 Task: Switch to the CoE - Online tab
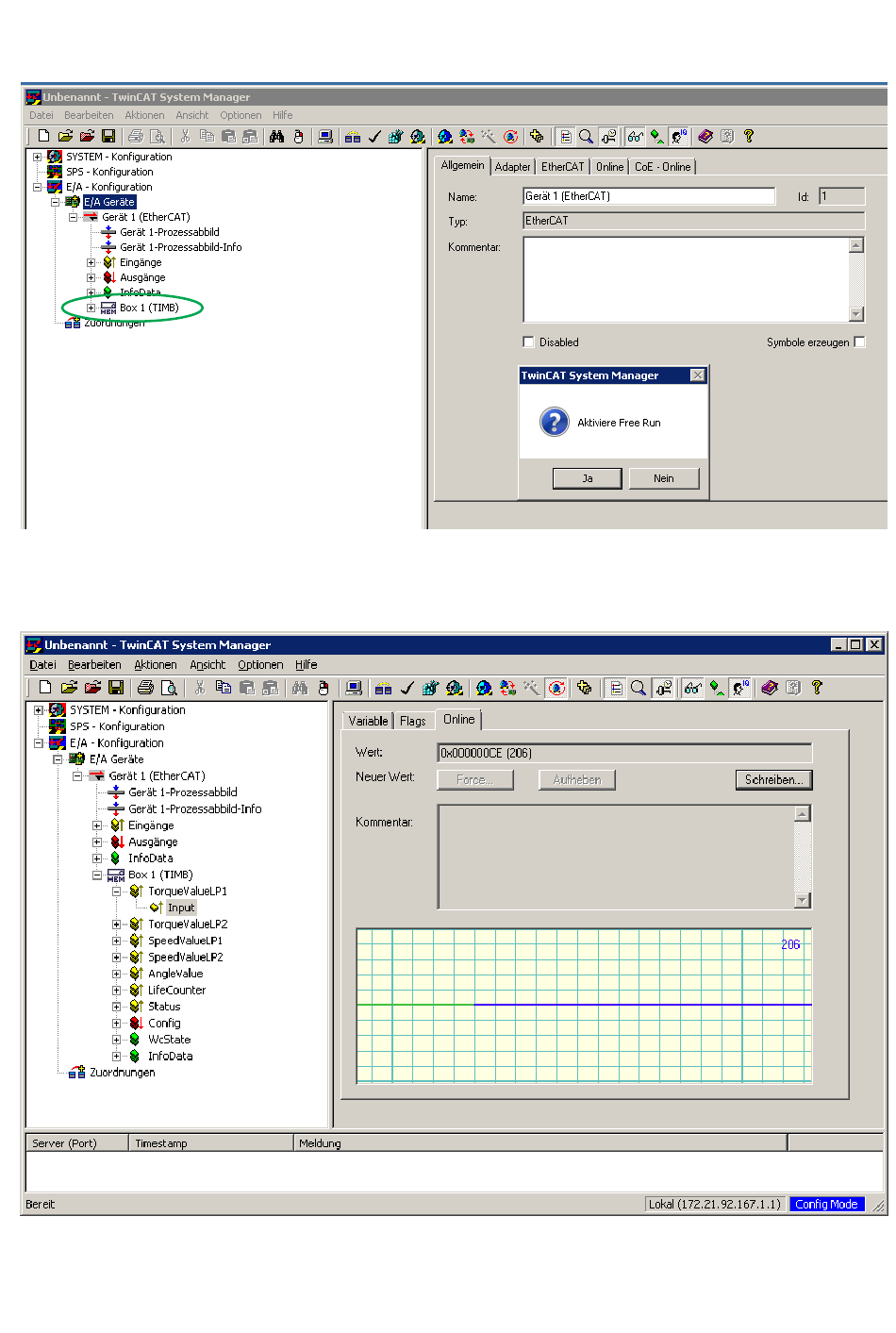(x=662, y=167)
